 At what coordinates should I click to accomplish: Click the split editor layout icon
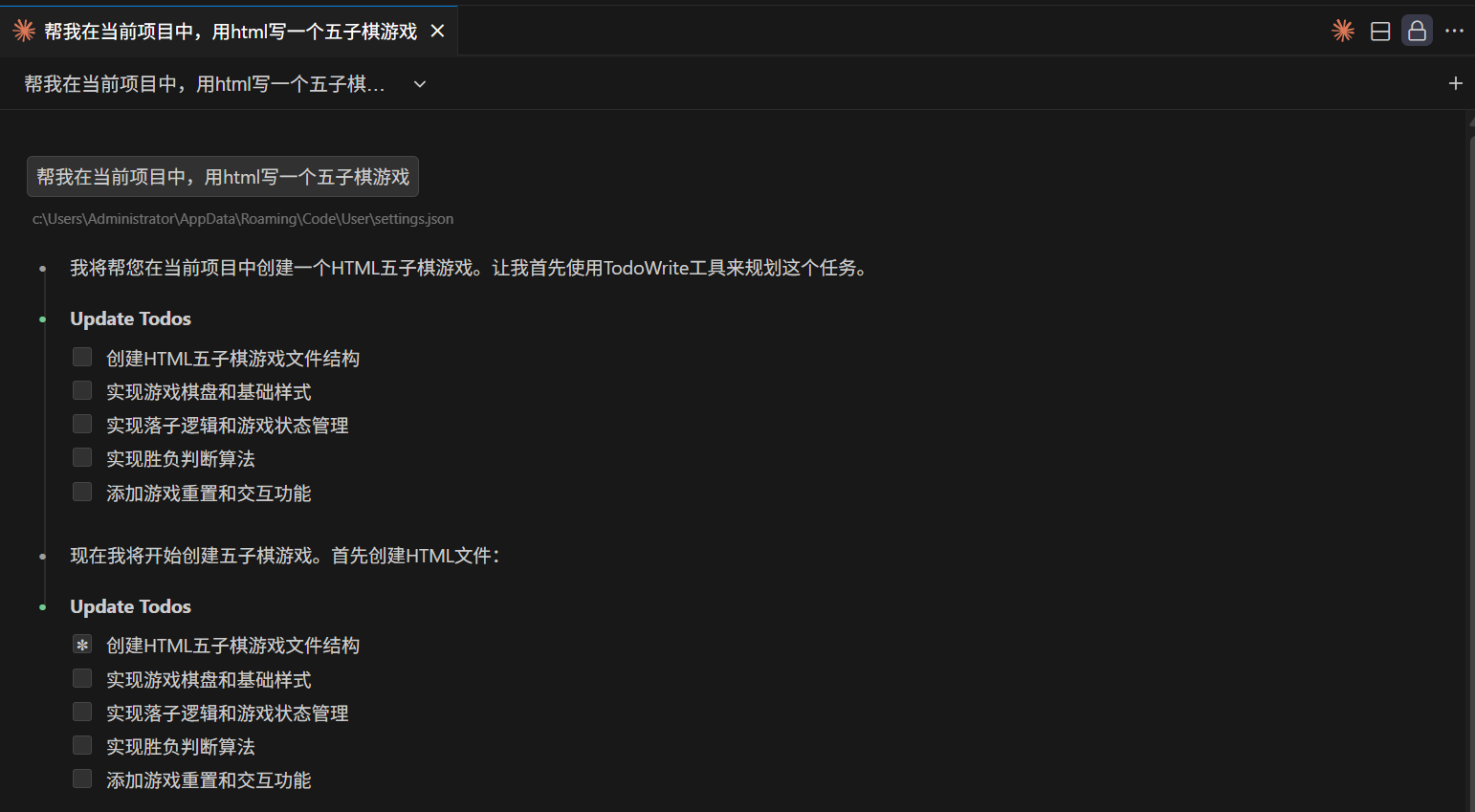point(1380,31)
